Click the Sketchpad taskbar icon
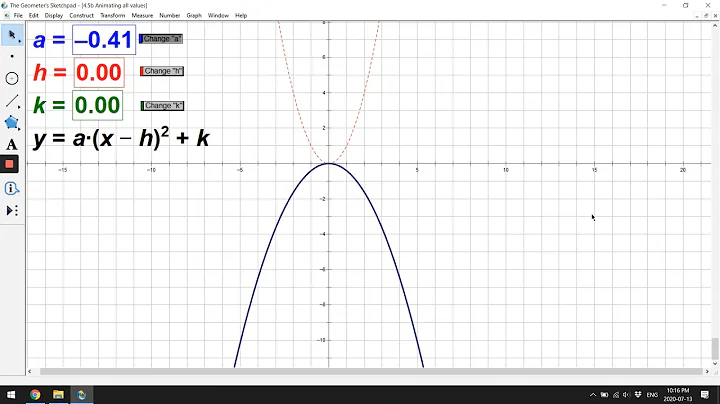 pos(82,395)
